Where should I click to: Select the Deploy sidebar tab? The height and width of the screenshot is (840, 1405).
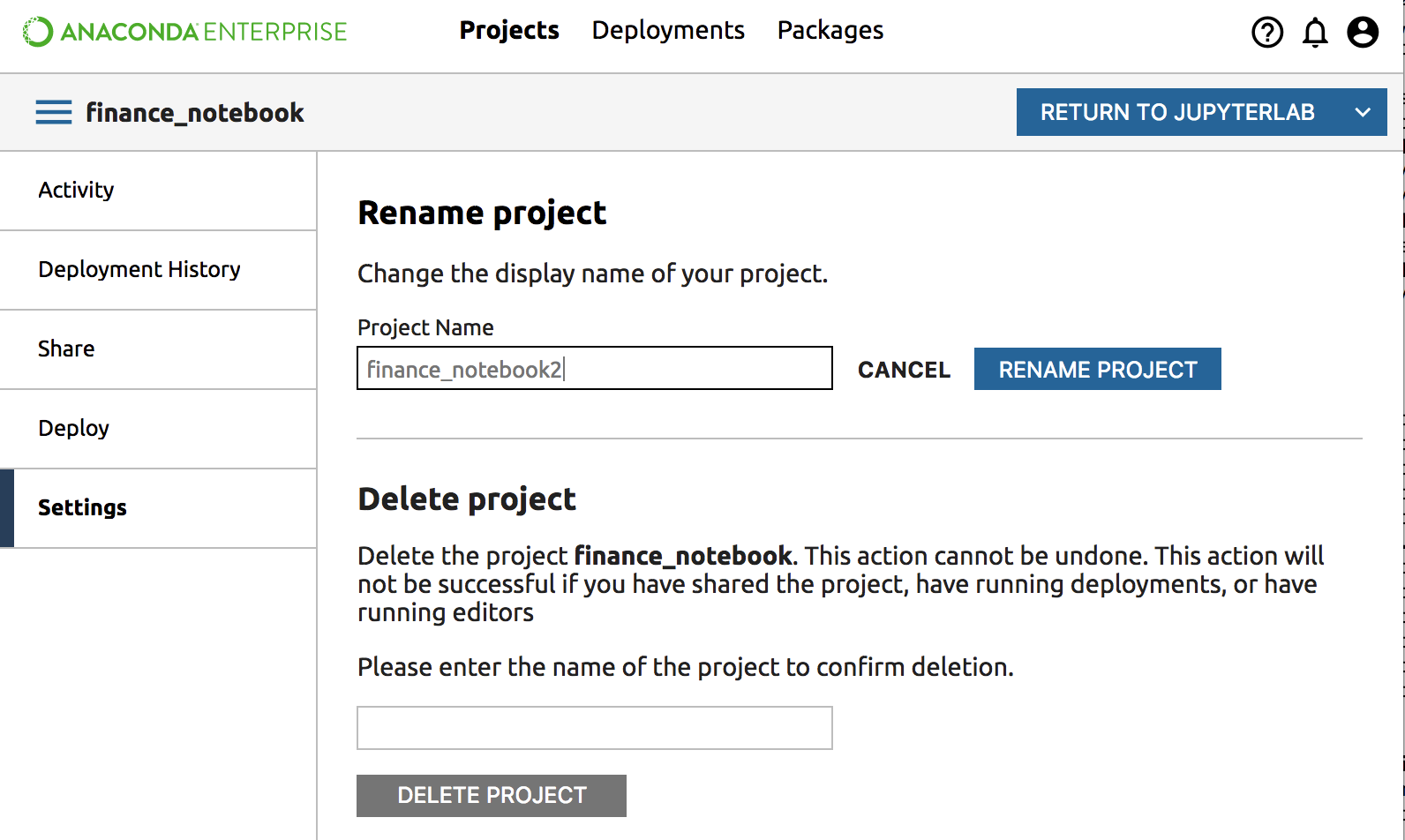pyautogui.click(x=158, y=429)
